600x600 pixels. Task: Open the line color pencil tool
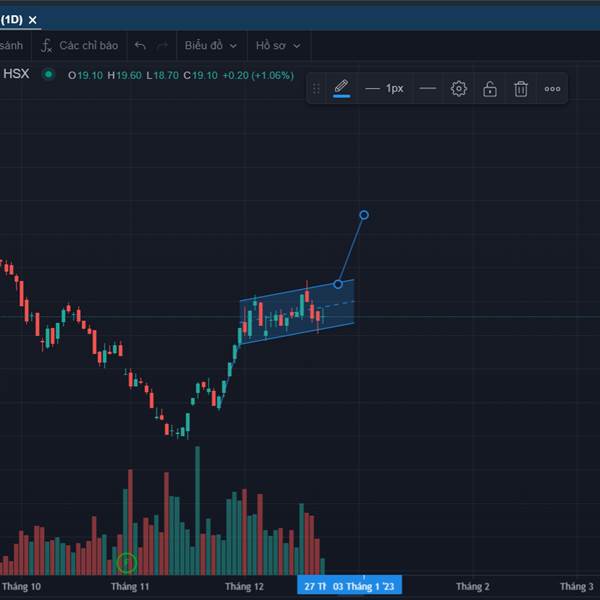341,88
